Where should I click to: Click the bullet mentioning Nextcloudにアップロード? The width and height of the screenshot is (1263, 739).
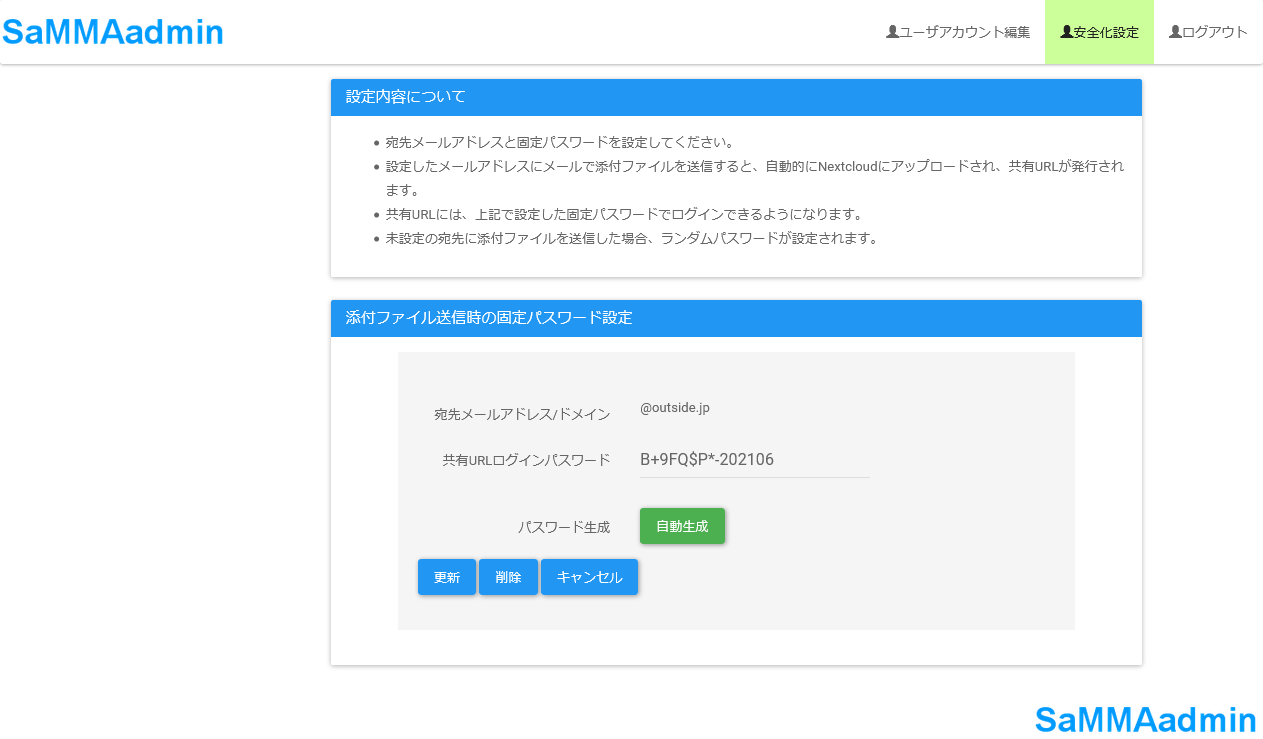click(755, 178)
